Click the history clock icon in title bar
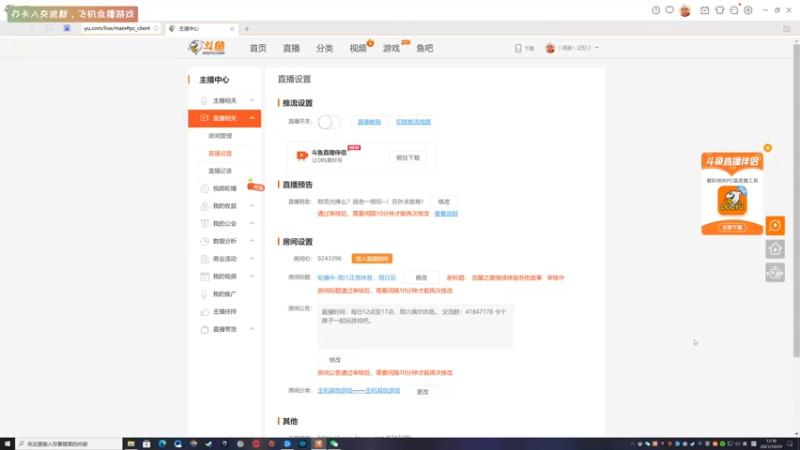Viewport: 800px width, 450px height. [656, 10]
